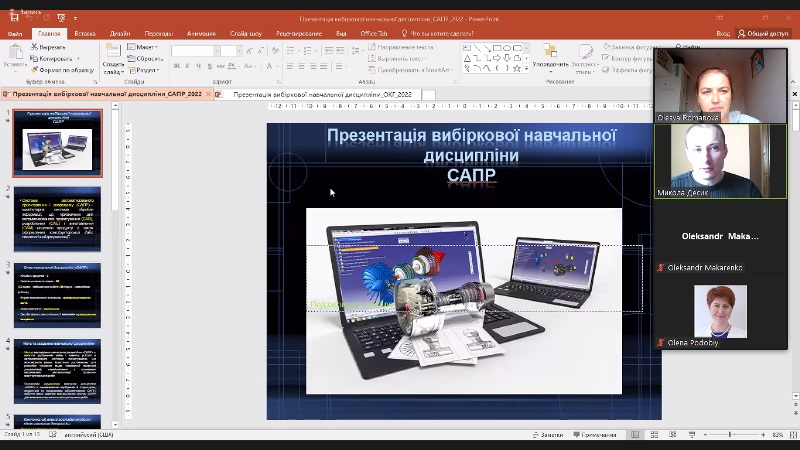Expand the shapes gallery more arrow
Screen dimensions: 800x450
527,68
